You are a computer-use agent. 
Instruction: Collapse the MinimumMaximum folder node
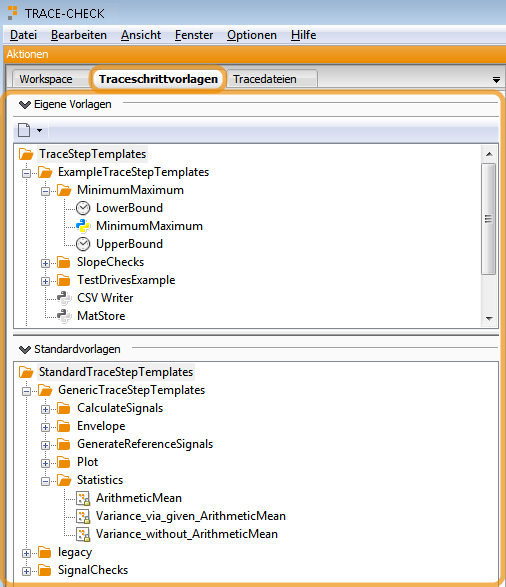[45, 191]
